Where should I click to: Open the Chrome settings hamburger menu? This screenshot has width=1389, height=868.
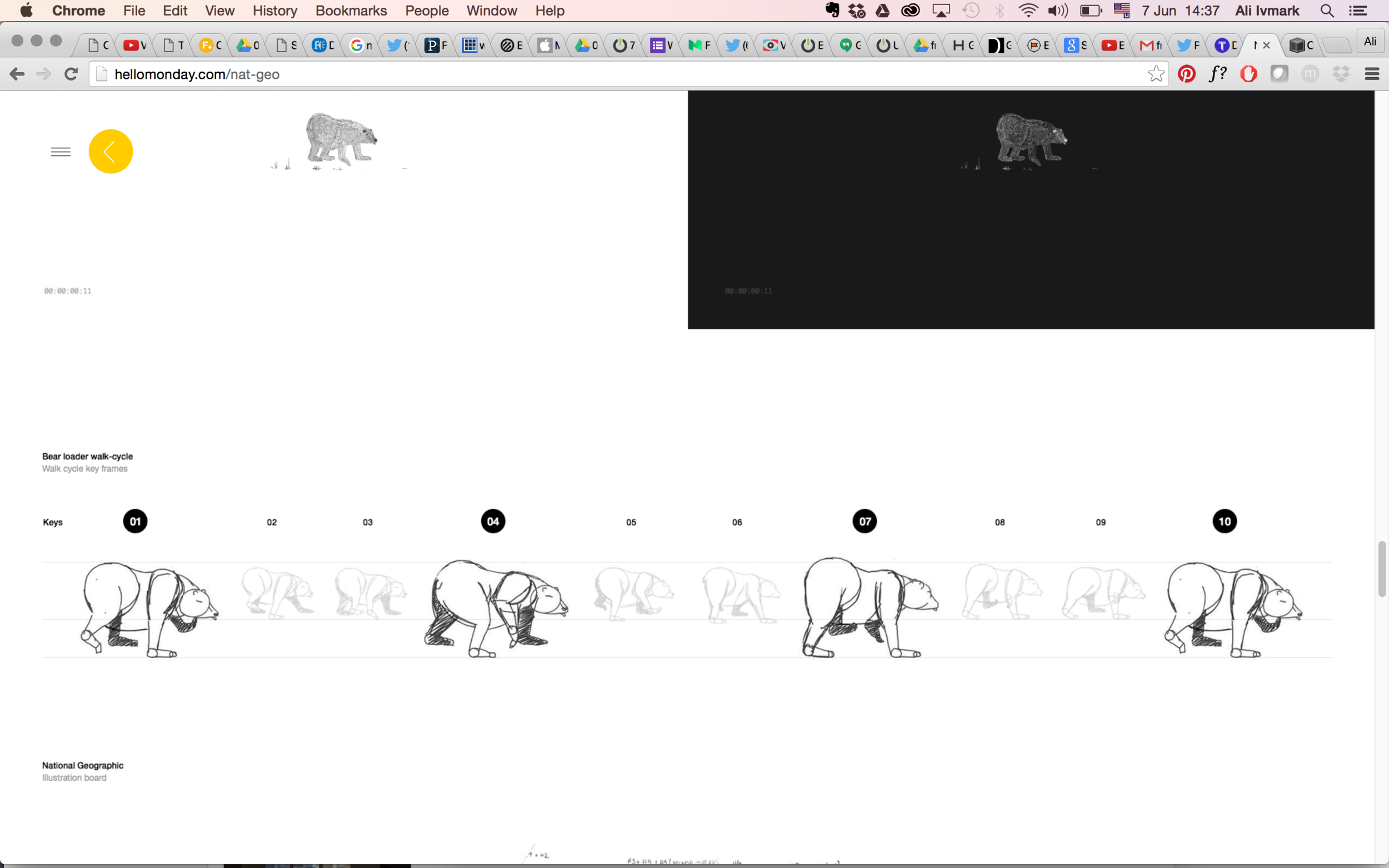click(x=1372, y=74)
